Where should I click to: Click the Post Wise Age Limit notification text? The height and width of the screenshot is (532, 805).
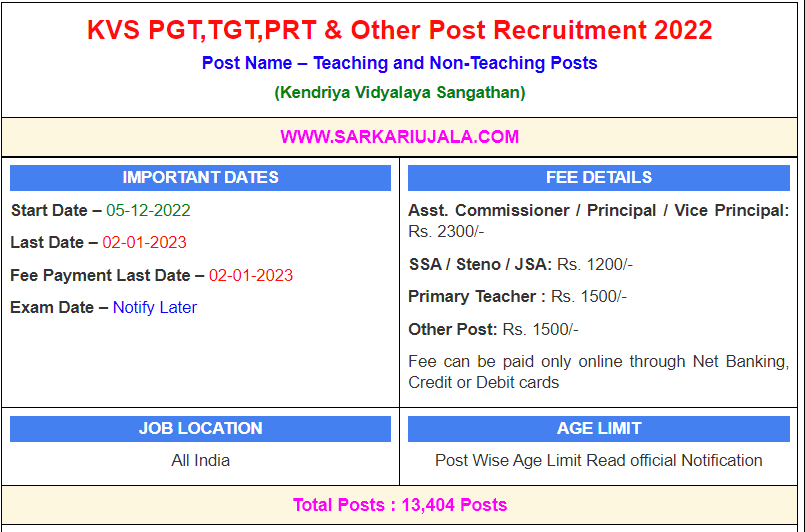598,461
